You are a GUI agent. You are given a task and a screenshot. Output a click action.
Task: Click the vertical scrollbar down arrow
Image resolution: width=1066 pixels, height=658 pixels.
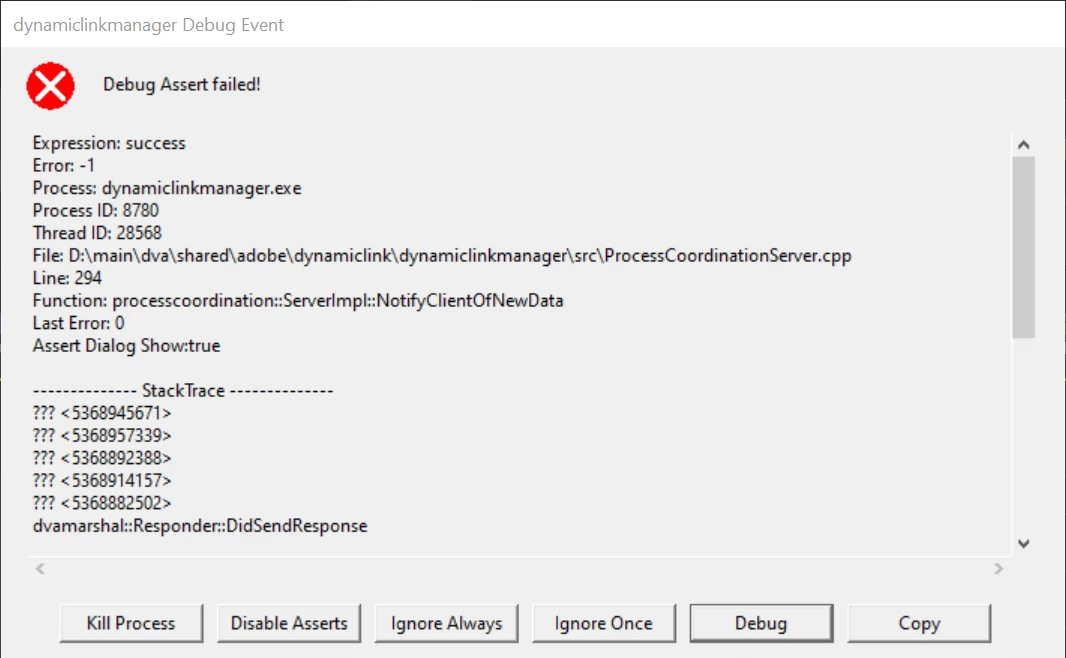click(1023, 543)
